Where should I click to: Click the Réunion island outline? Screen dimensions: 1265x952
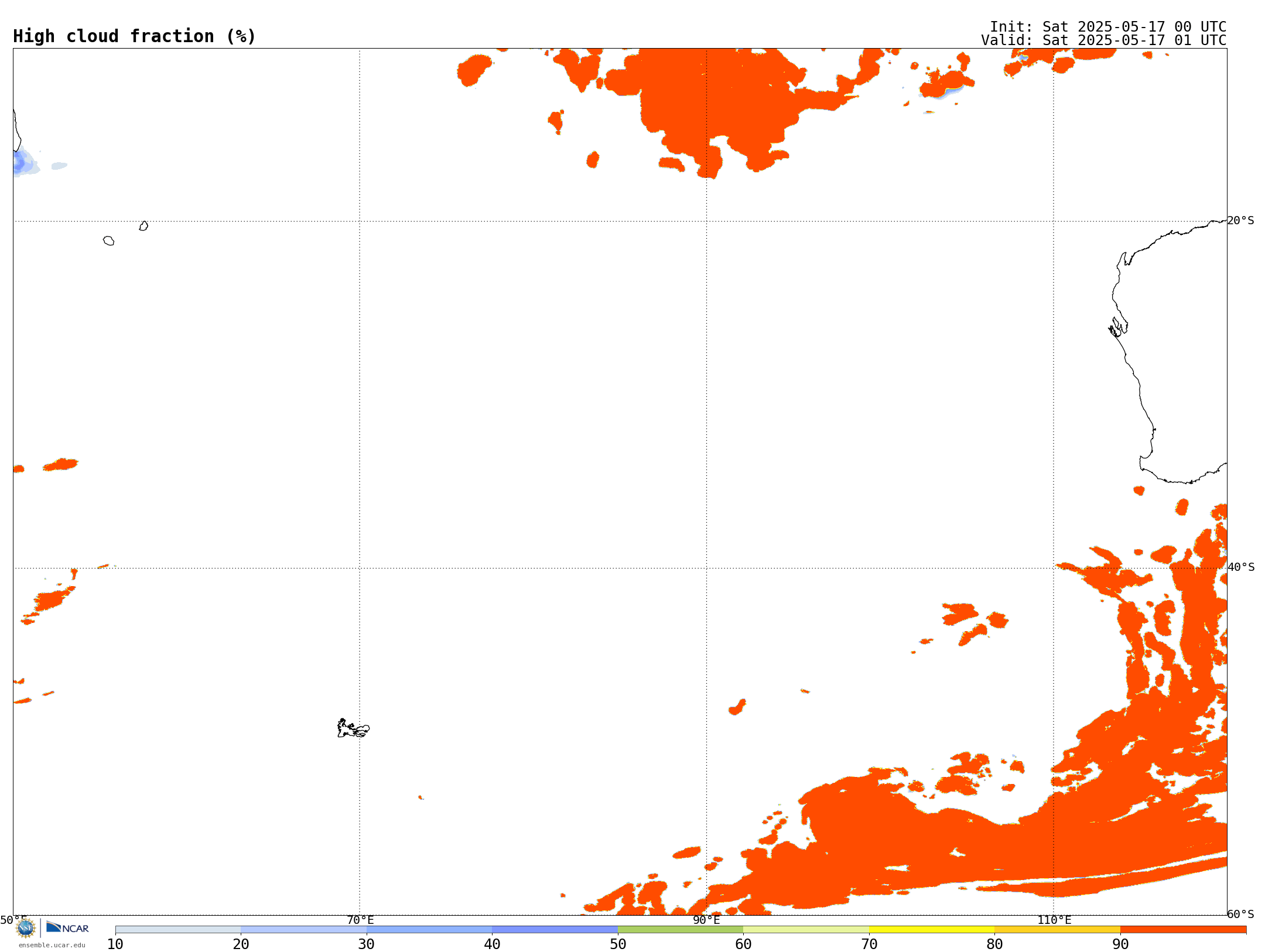[x=108, y=241]
